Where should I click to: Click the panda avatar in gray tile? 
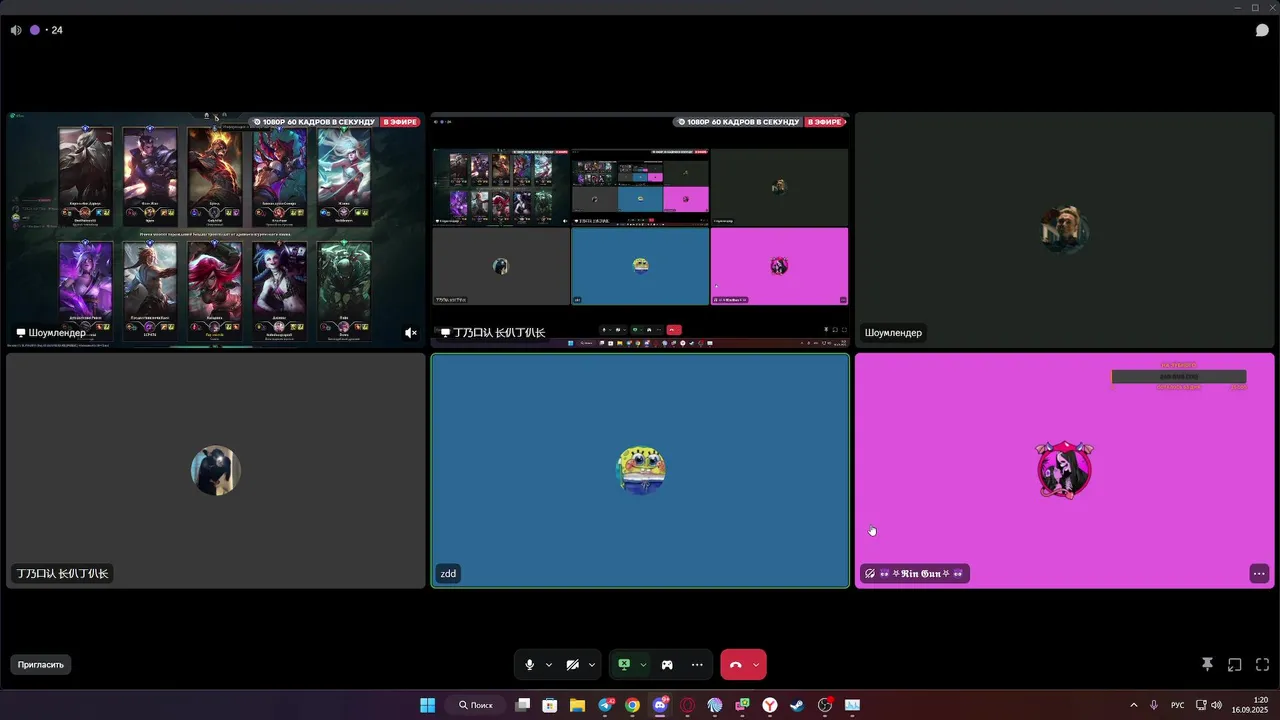pyautogui.click(x=215, y=470)
